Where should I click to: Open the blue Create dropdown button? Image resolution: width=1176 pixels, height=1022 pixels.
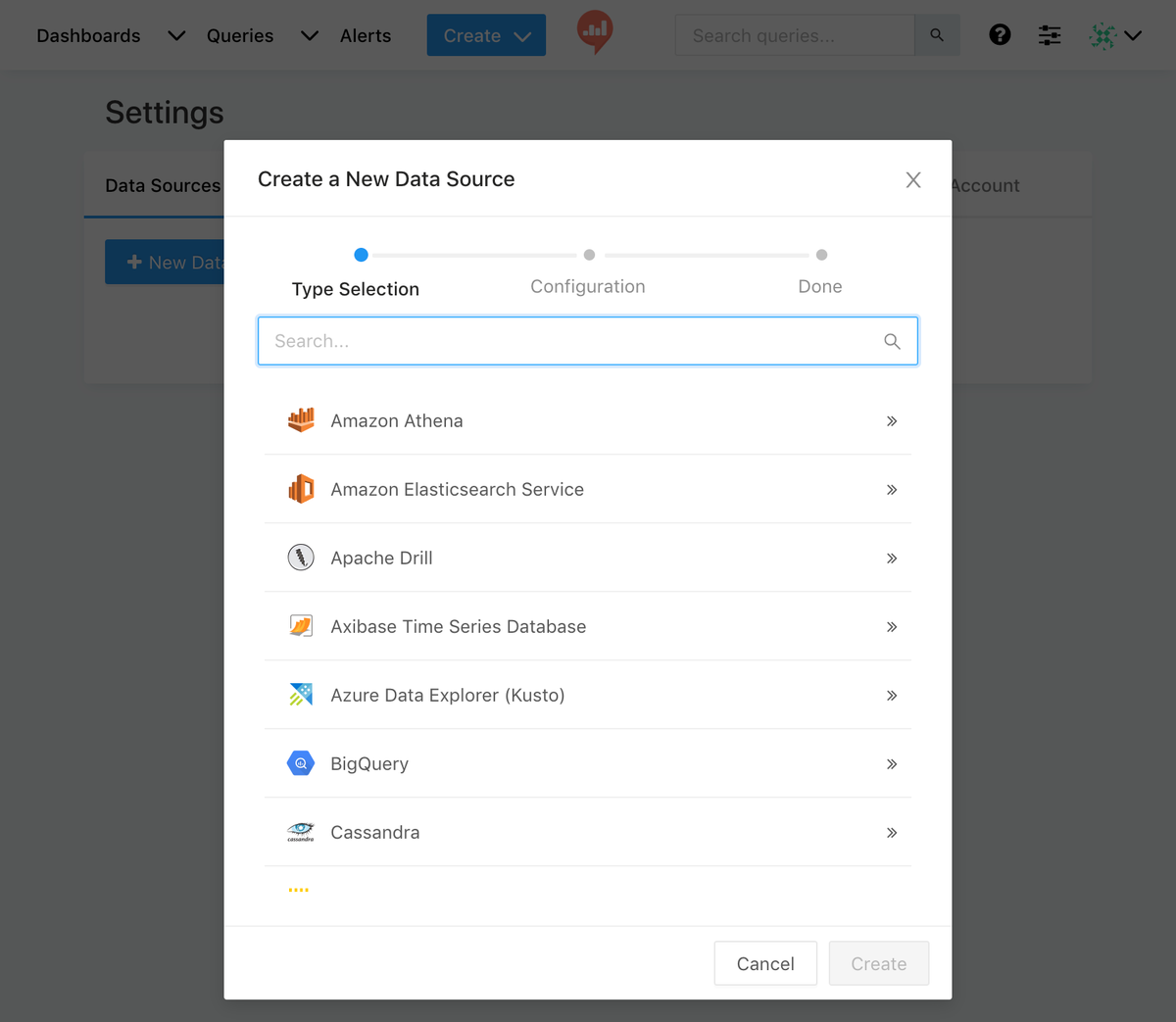click(486, 35)
